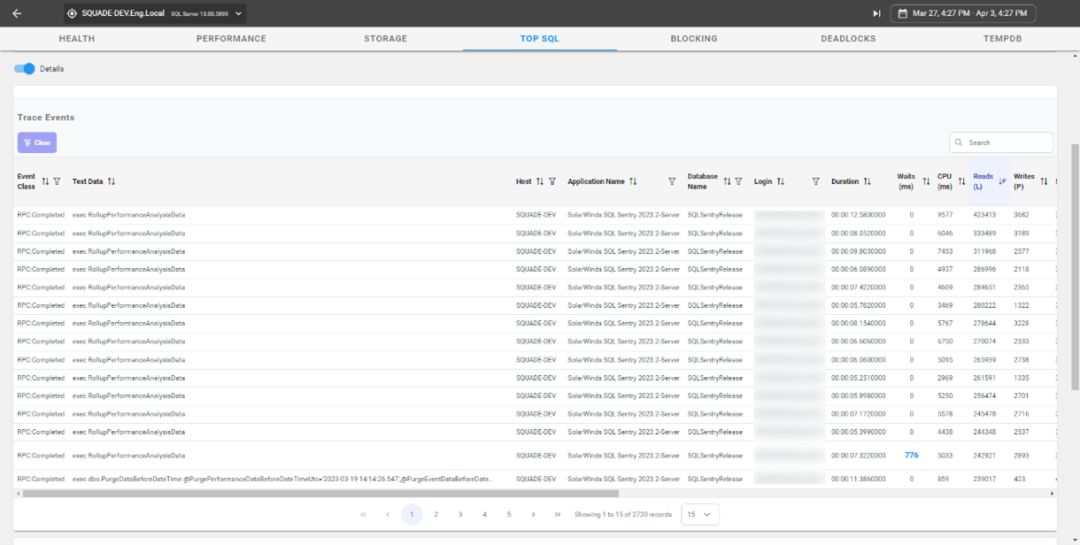Click the page vertical scrollbar
1080x545 pixels.
click(x=1075, y=267)
